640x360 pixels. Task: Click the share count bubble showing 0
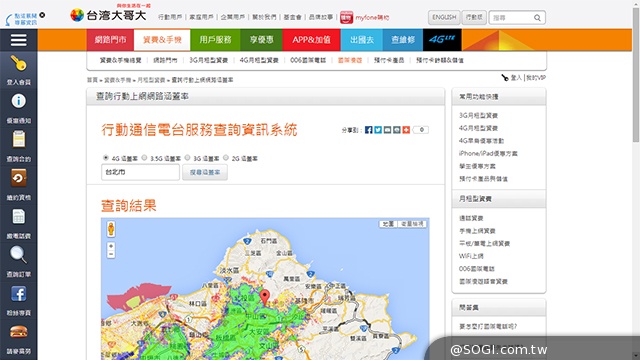pyautogui.click(x=421, y=130)
